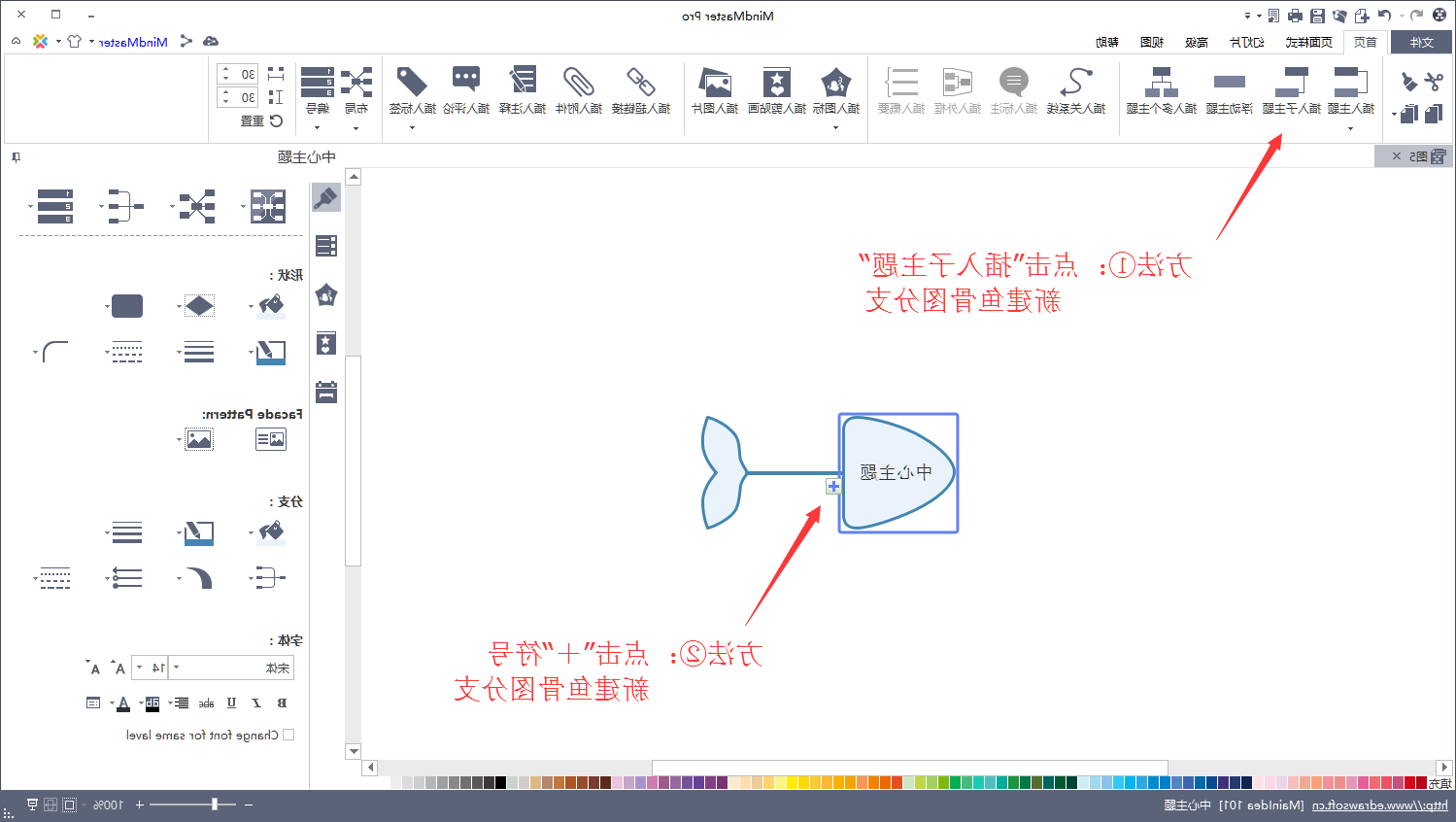Image resolution: width=1456 pixels, height=822 pixels.
Task: Click the Insert Topic (插入主题) icon
Action: (x=1351, y=83)
